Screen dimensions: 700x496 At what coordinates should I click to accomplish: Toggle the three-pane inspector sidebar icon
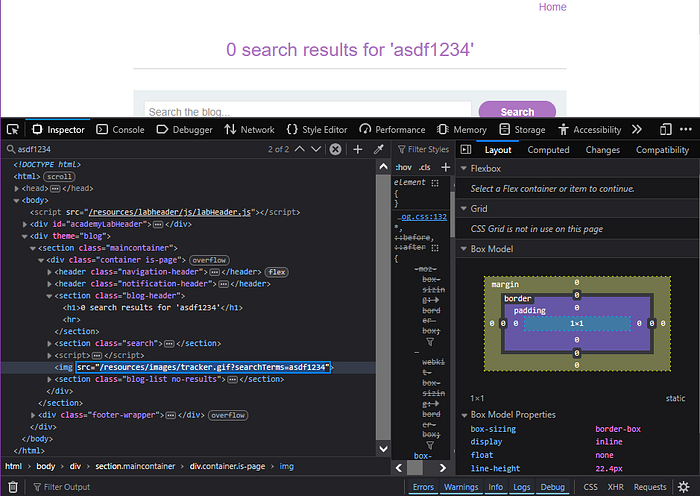point(466,149)
